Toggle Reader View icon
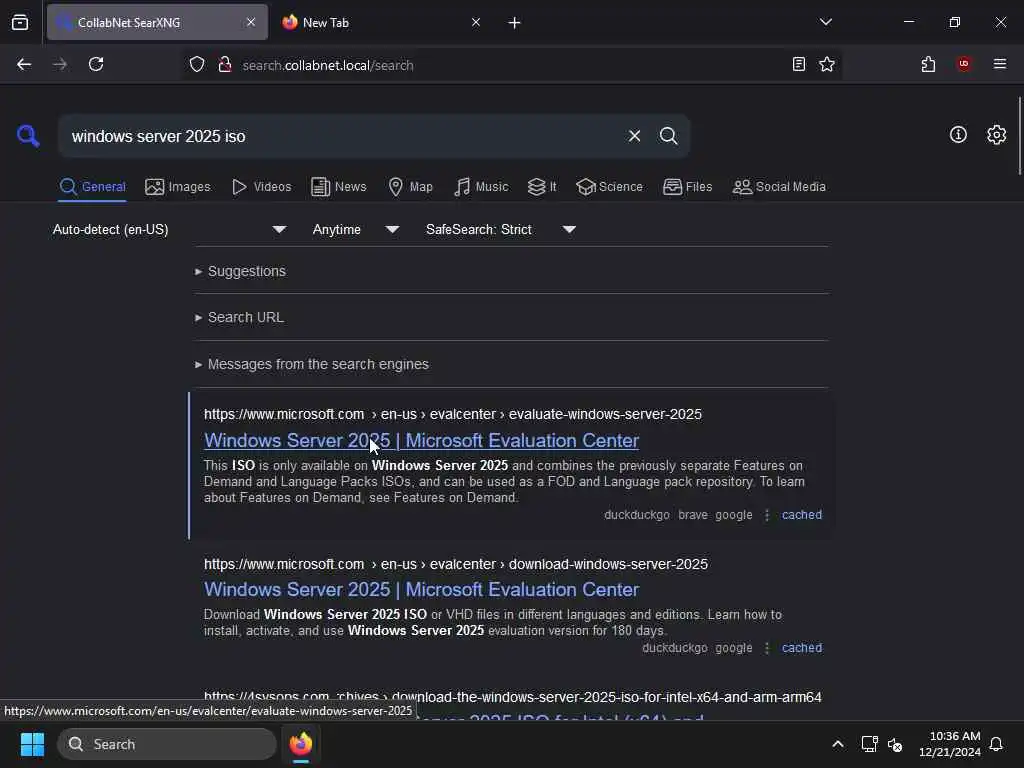Image resolution: width=1024 pixels, height=768 pixels. pyautogui.click(x=798, y=64)
